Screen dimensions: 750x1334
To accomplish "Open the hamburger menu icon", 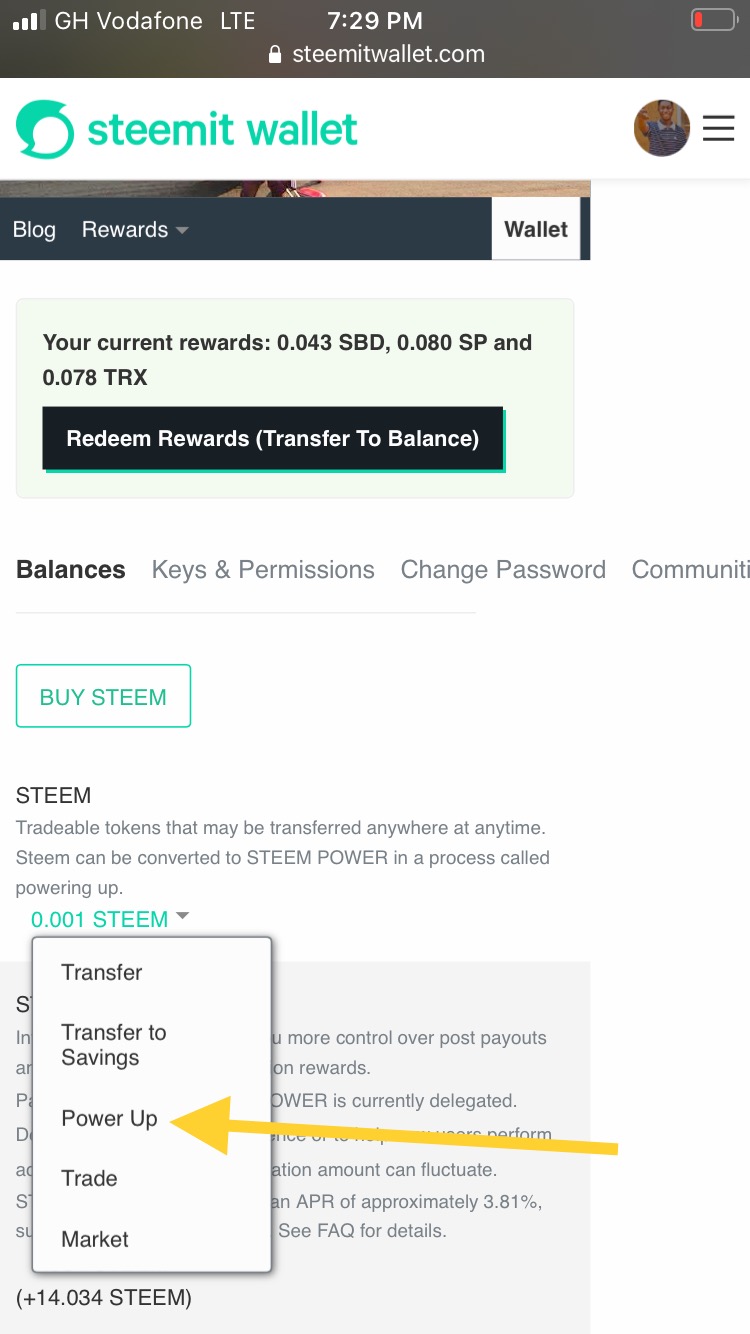I will (x=718, y=128).
